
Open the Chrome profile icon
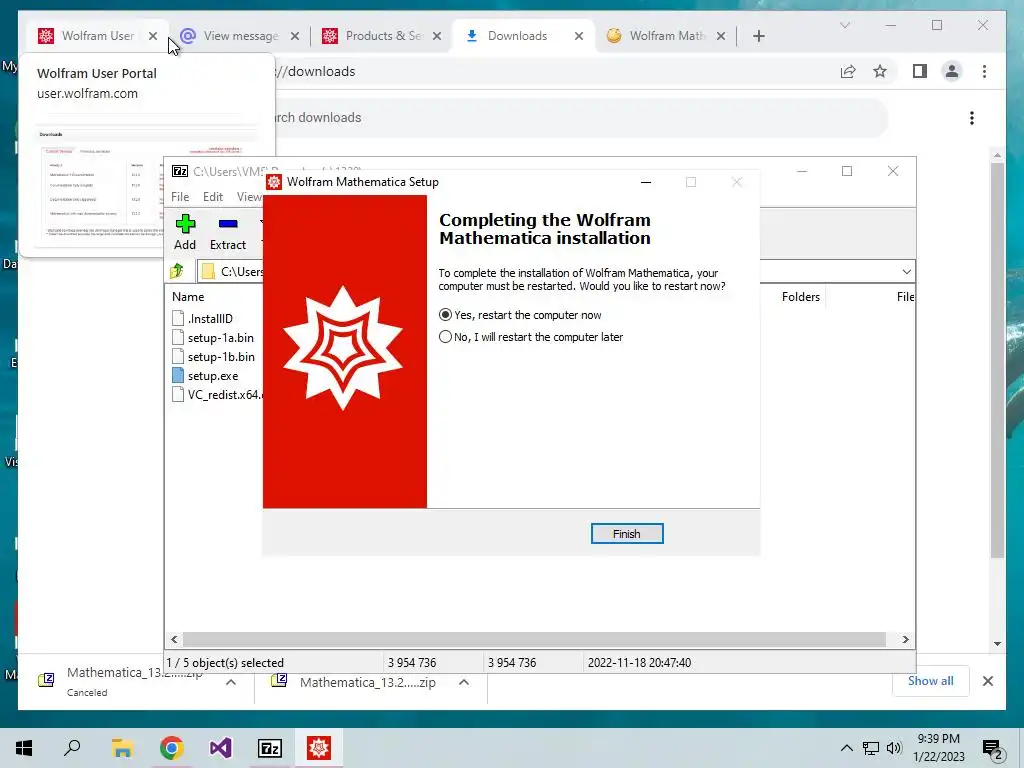(x=952, y=71)
